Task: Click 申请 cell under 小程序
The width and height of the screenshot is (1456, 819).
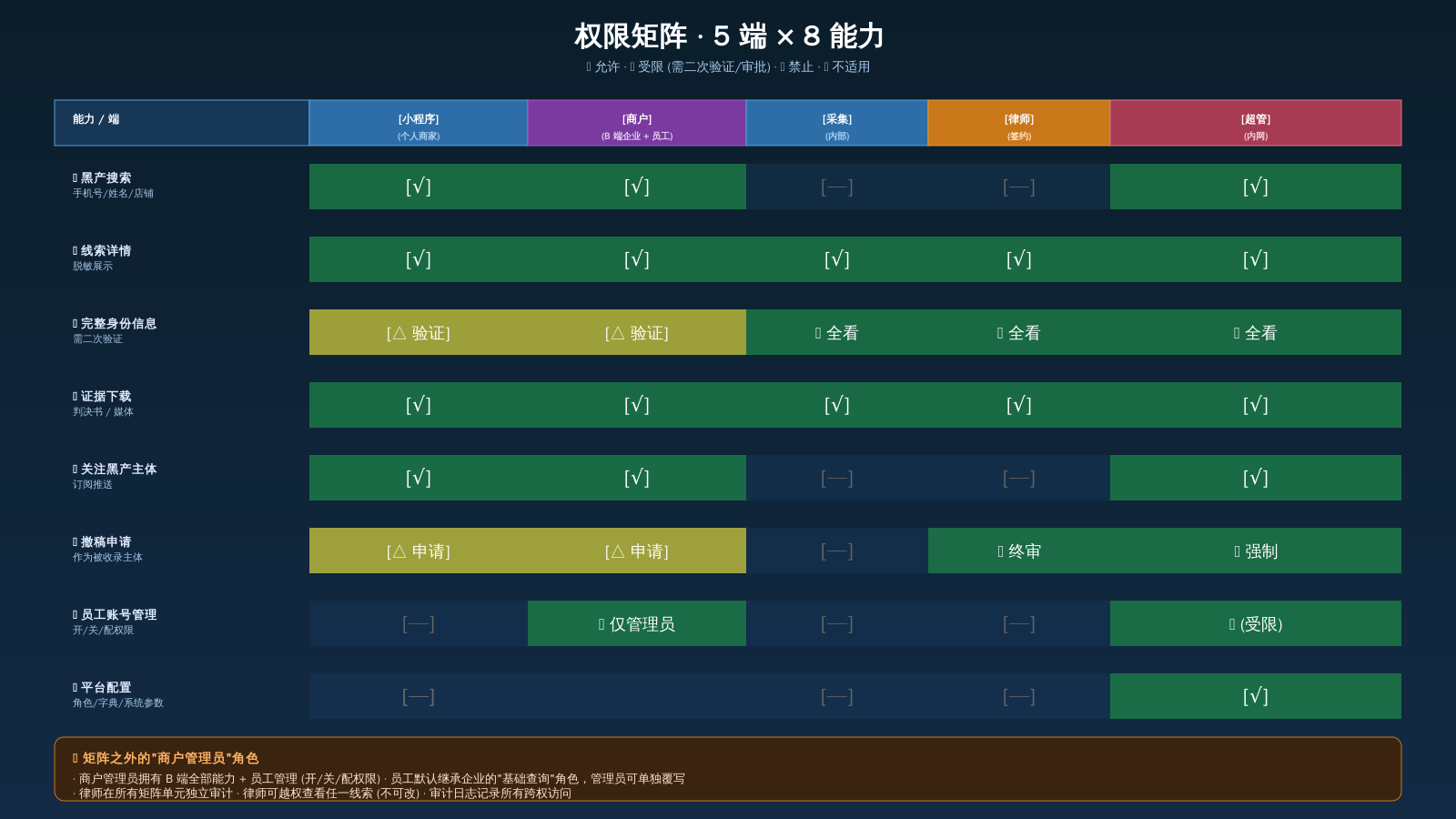Action: pyautogui.click(x=419, y=551)
